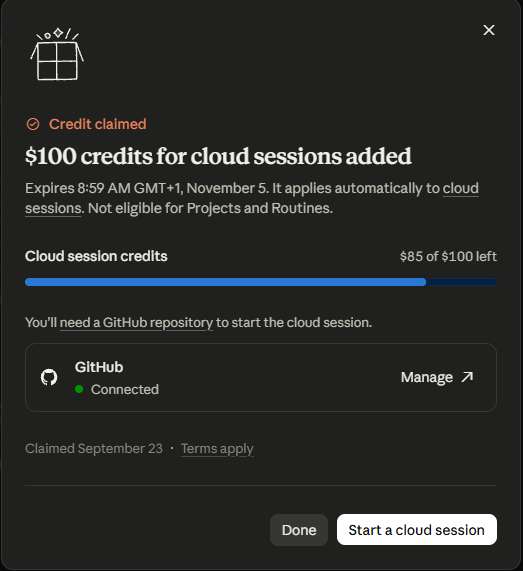Click the GitHub octocat logo
523x571 pixels.
click(49, 377)
